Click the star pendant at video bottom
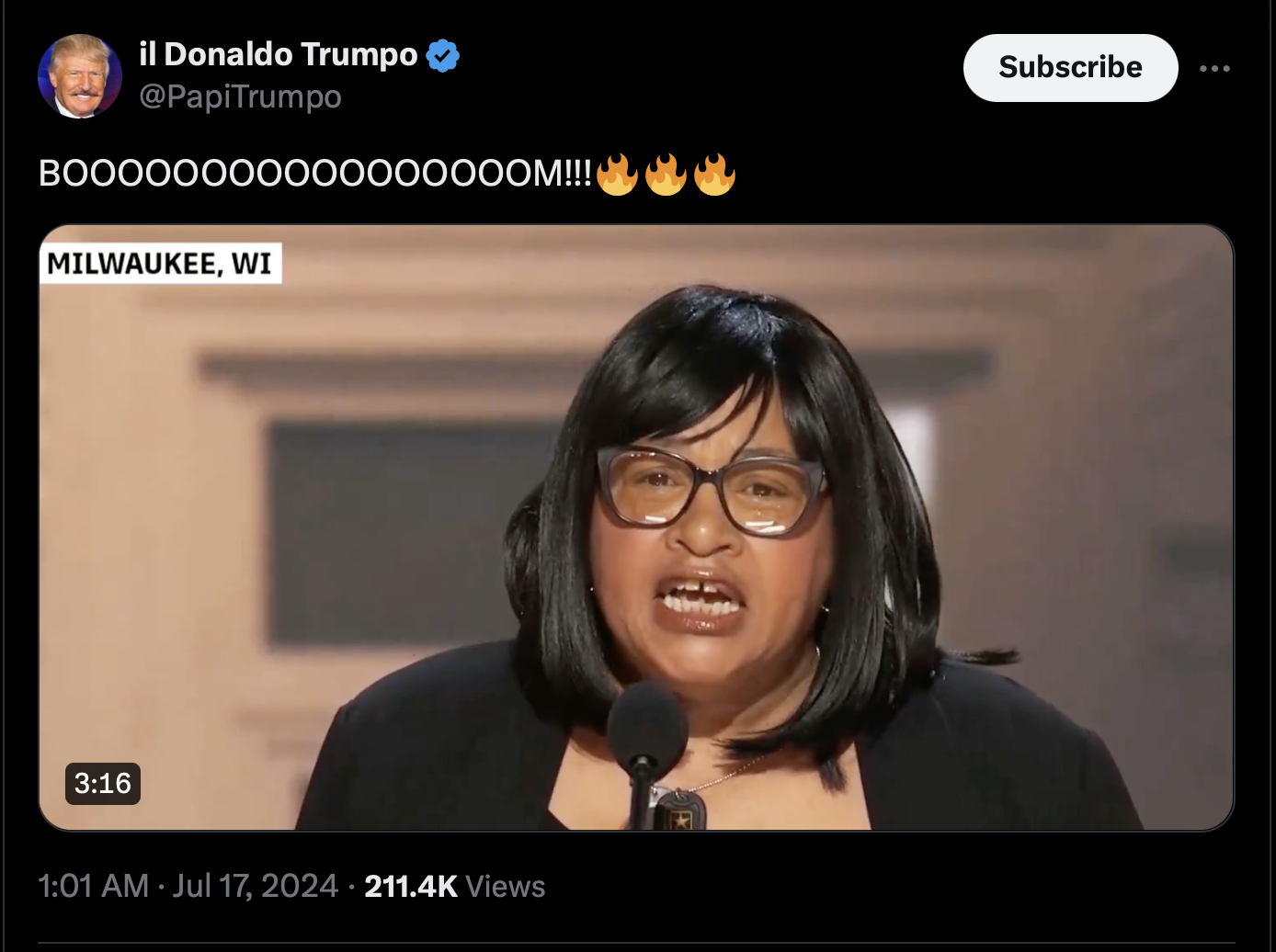The image size is (1276, 952). coord(680,812)
